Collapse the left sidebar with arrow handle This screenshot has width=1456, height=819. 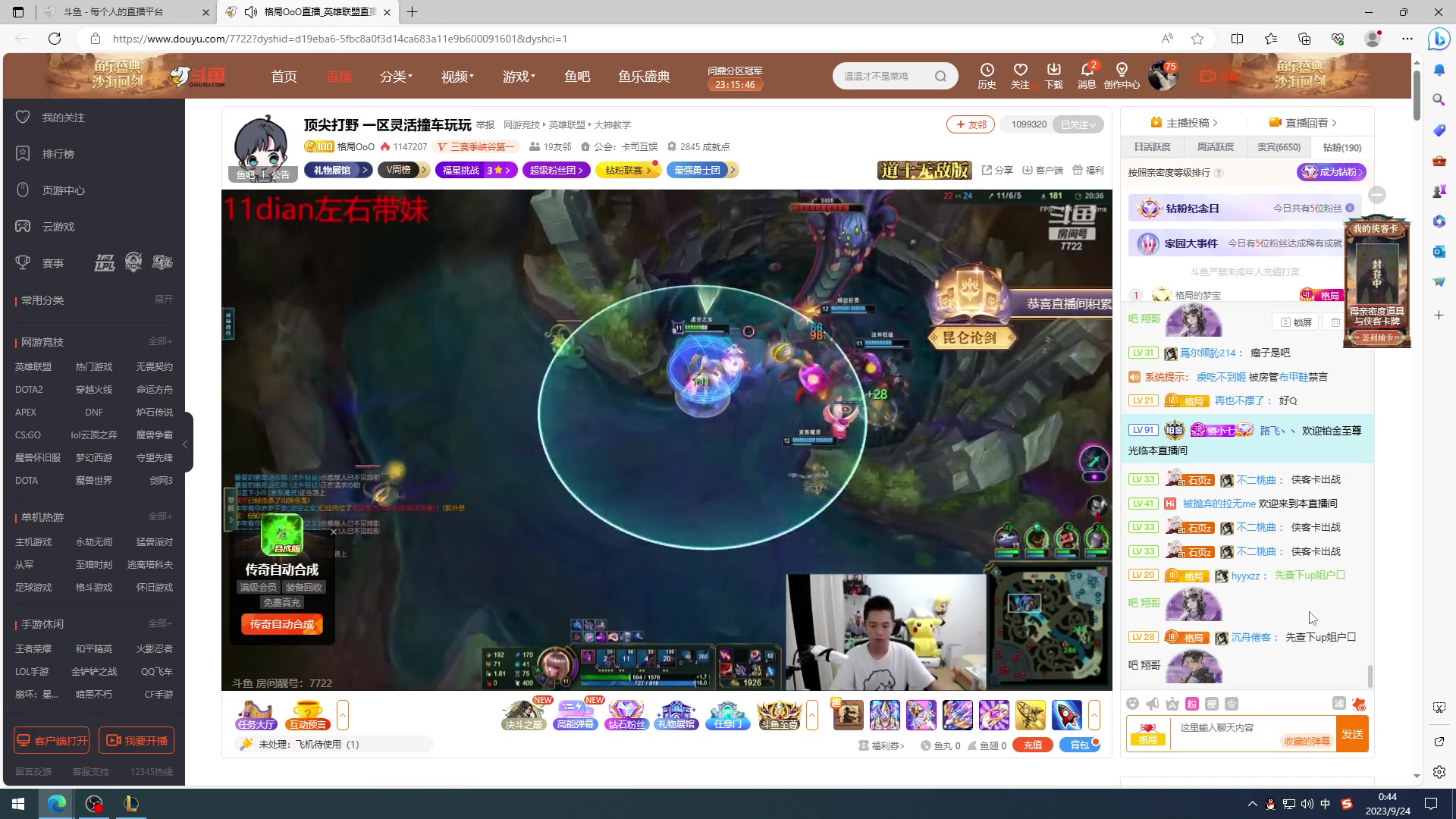(187, 444)
